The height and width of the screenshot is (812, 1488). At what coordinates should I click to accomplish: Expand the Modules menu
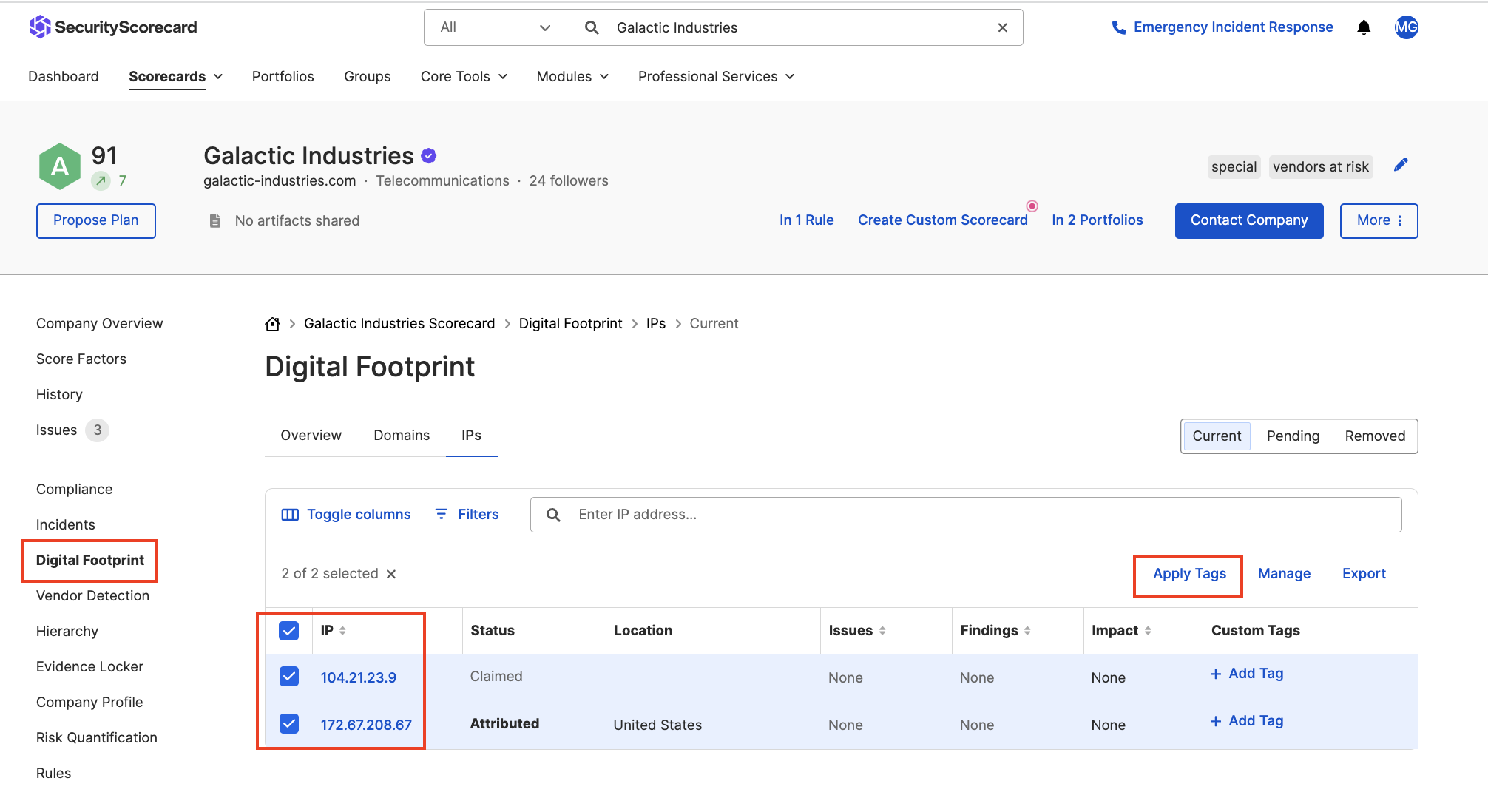[x=572, y=77]
